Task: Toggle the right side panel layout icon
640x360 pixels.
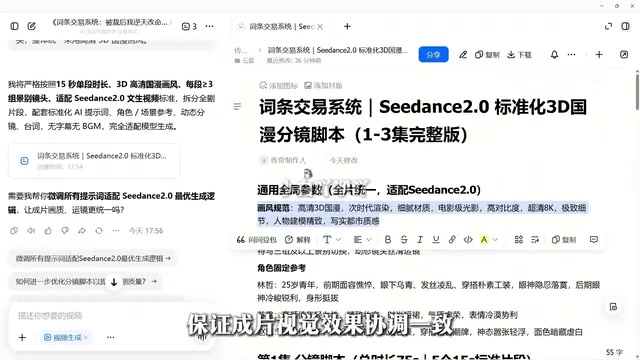Action: (625, 26)
